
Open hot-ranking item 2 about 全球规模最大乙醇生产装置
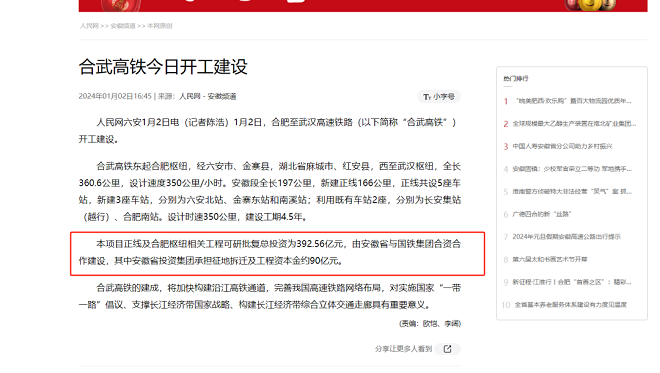[574, 124]
